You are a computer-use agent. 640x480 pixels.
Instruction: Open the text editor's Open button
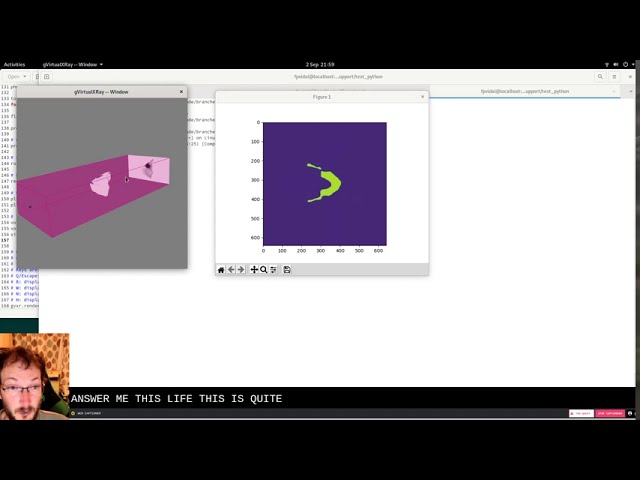tap(13, 77)
